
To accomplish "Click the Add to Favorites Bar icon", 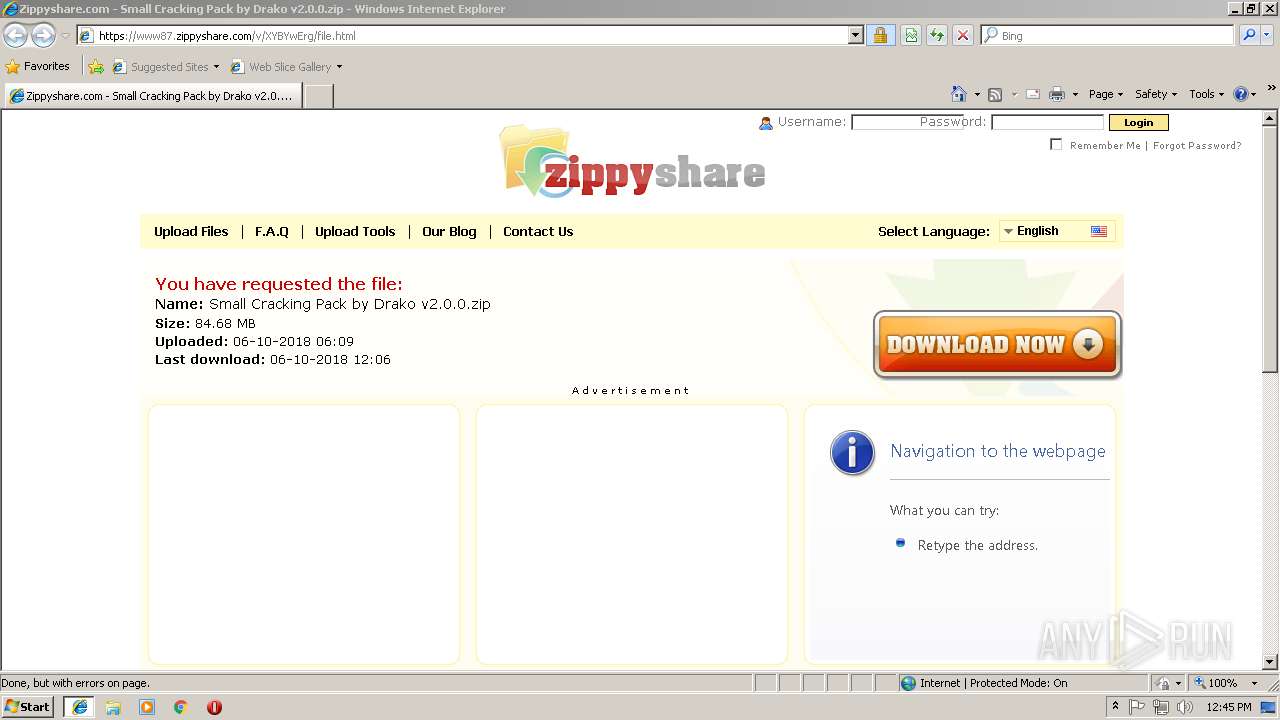I will (x=96, y=67).
